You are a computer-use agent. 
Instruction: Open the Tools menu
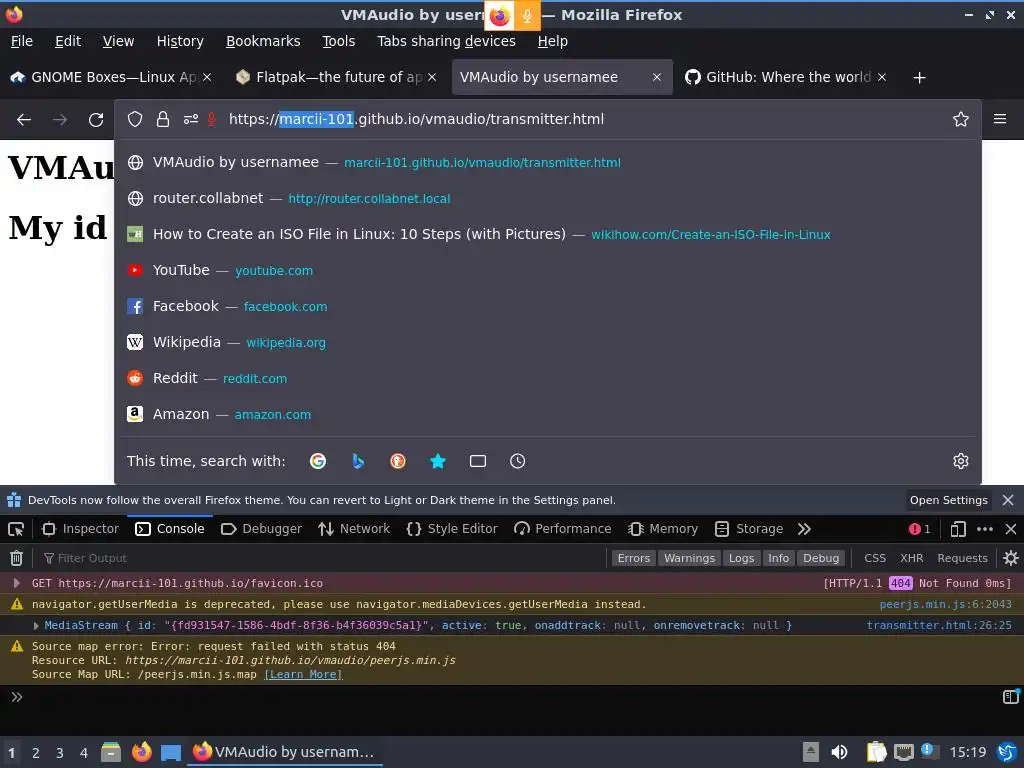click(338, 41)
